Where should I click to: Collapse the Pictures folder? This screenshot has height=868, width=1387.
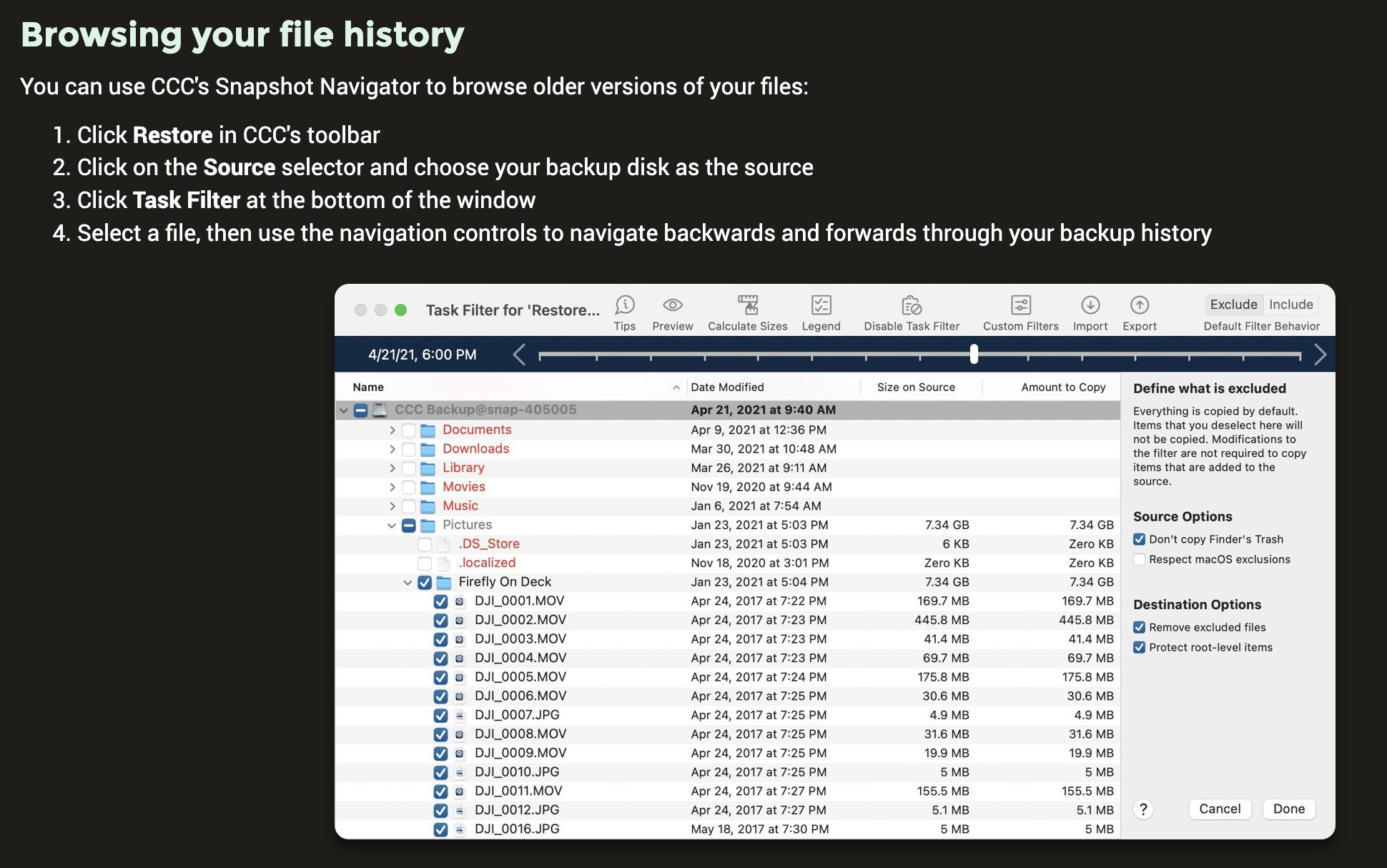(391, 525)
